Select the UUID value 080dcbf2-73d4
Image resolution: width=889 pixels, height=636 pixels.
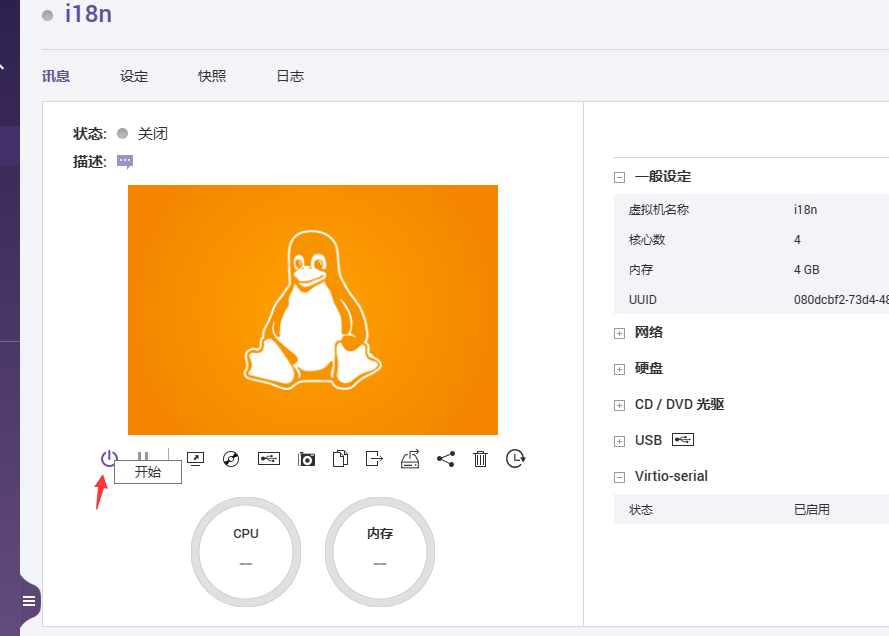tap(841, 300)
